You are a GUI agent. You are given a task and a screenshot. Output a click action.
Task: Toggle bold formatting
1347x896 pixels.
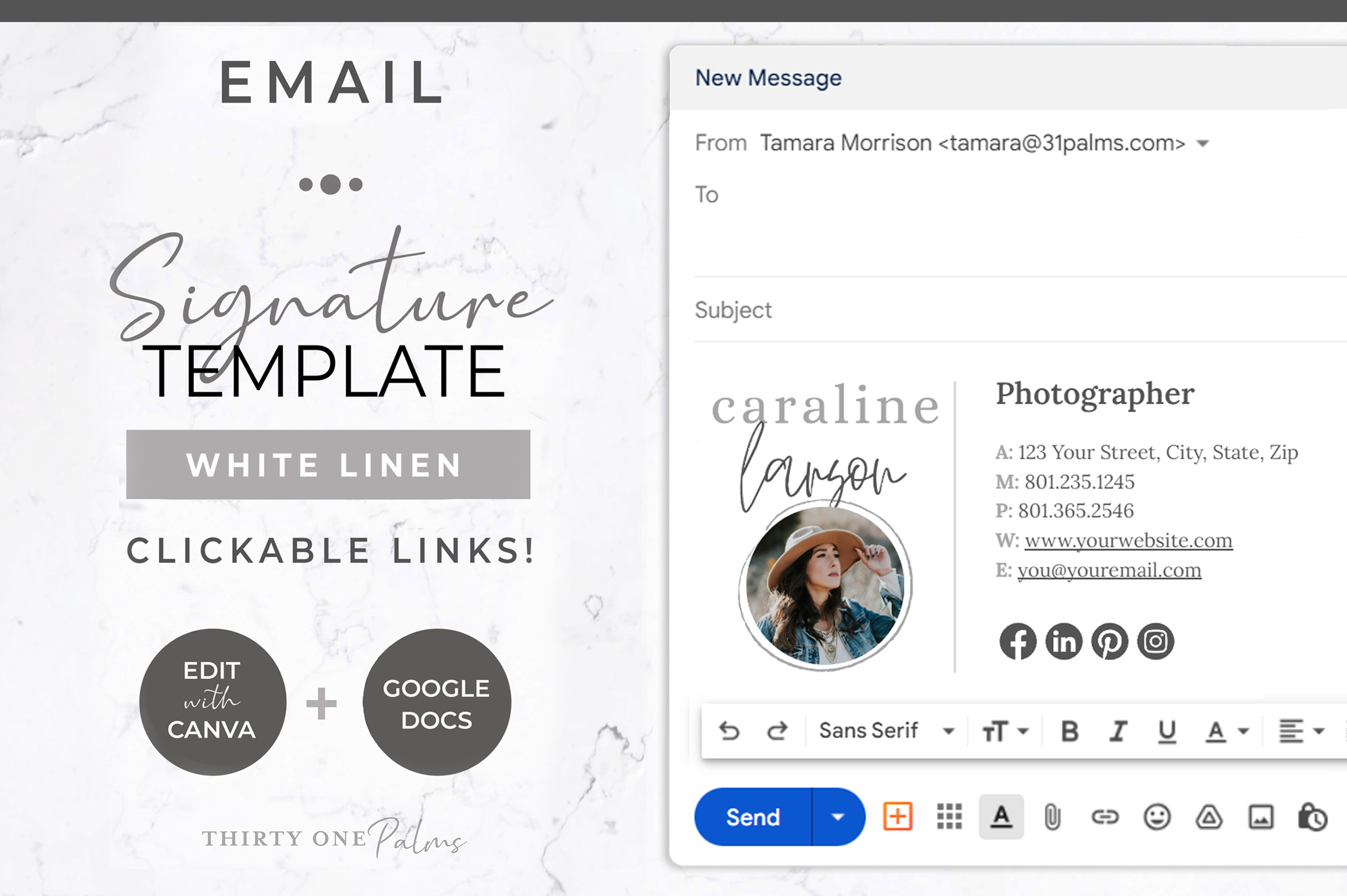coord(1069,731)
